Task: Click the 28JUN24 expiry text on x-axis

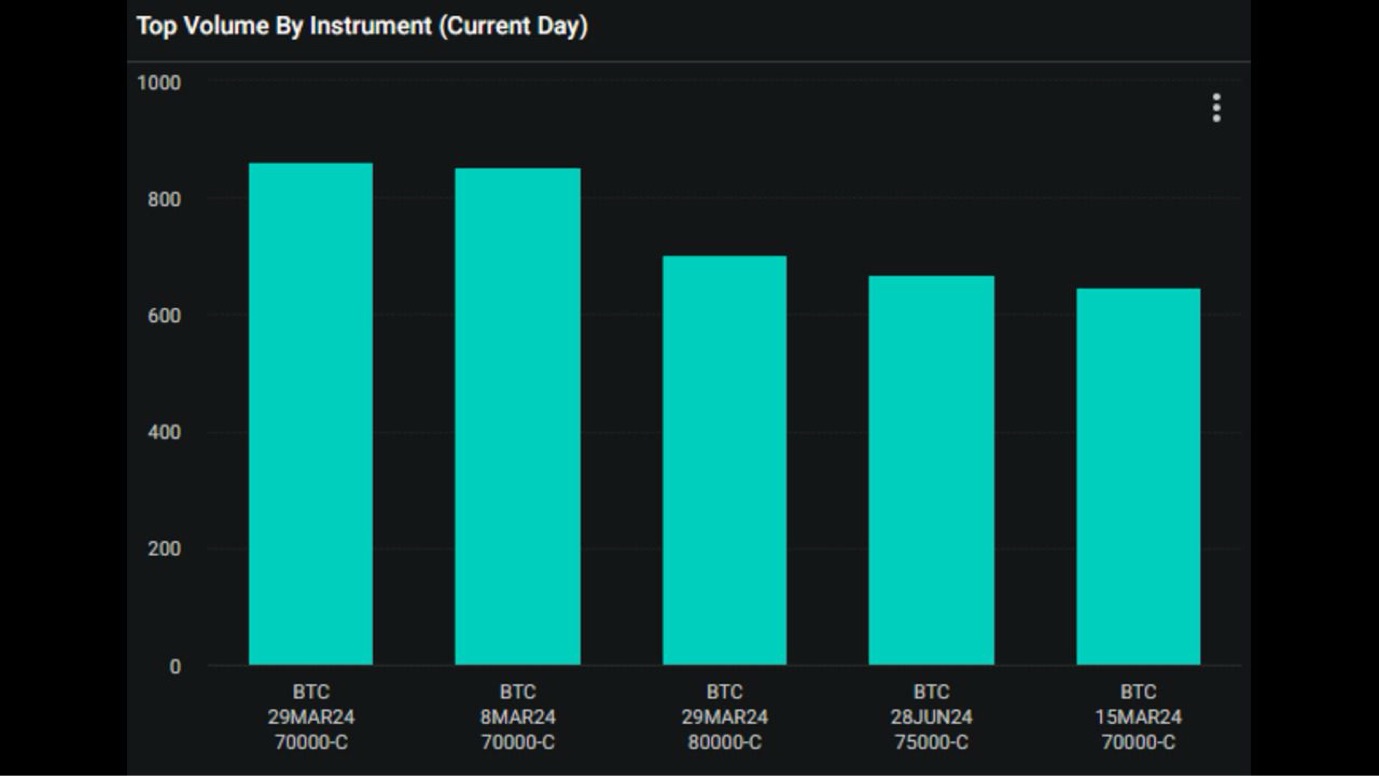Action: pos(931,717)
